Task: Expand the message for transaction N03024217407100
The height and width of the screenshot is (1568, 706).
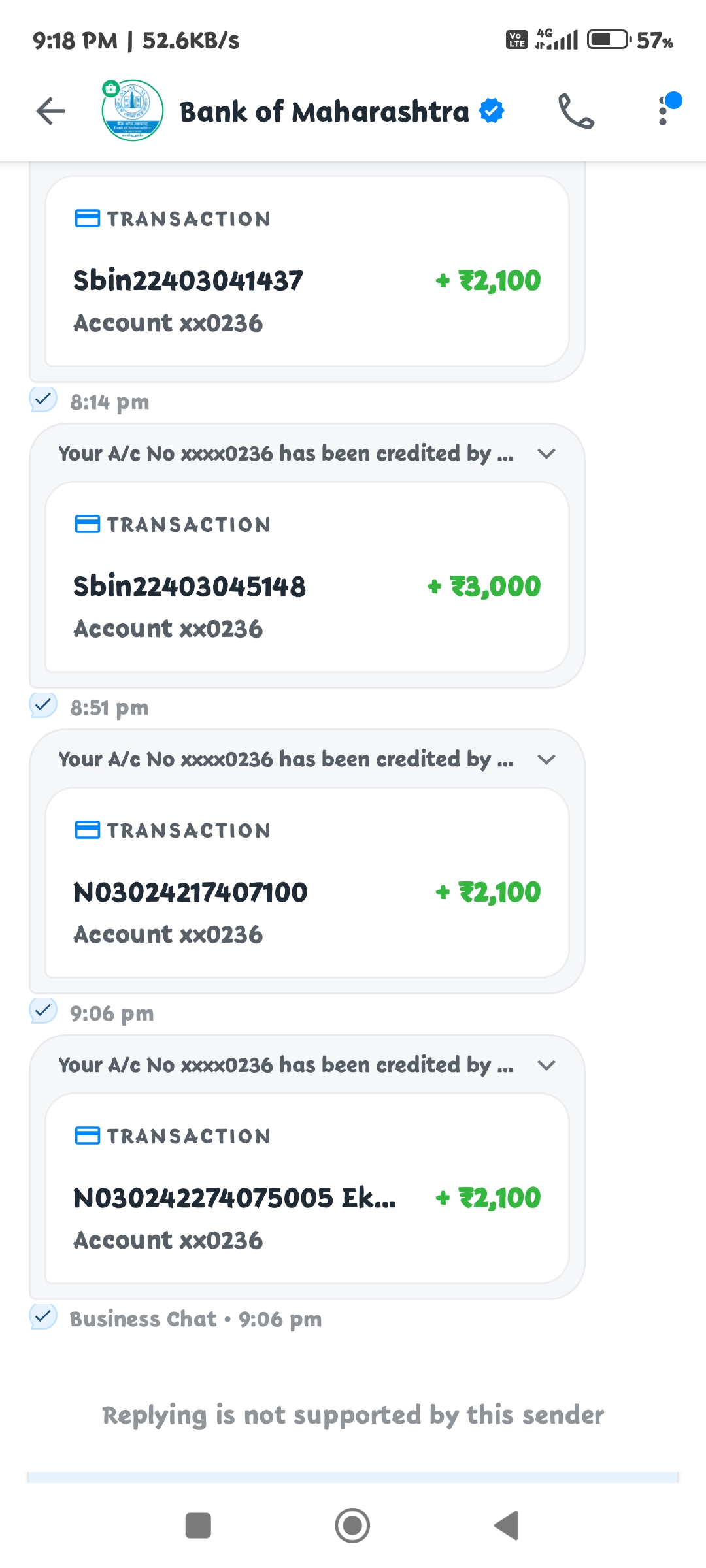Action: click(x=546, y=759)
